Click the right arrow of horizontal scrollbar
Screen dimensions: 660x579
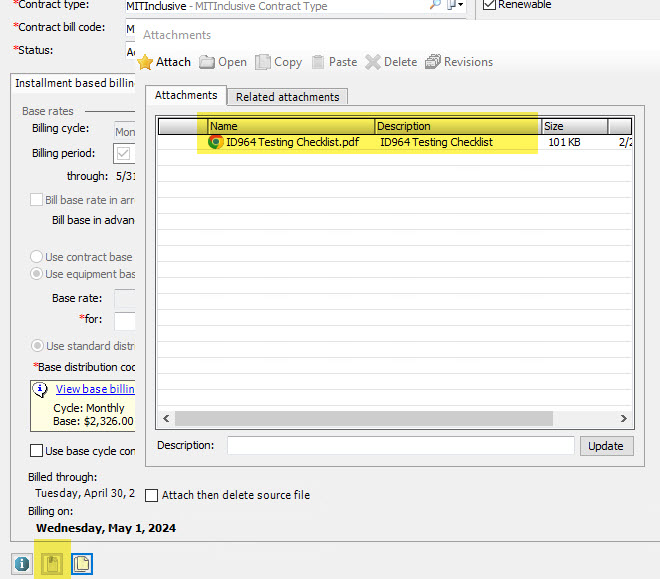click(x=624, y=419)
